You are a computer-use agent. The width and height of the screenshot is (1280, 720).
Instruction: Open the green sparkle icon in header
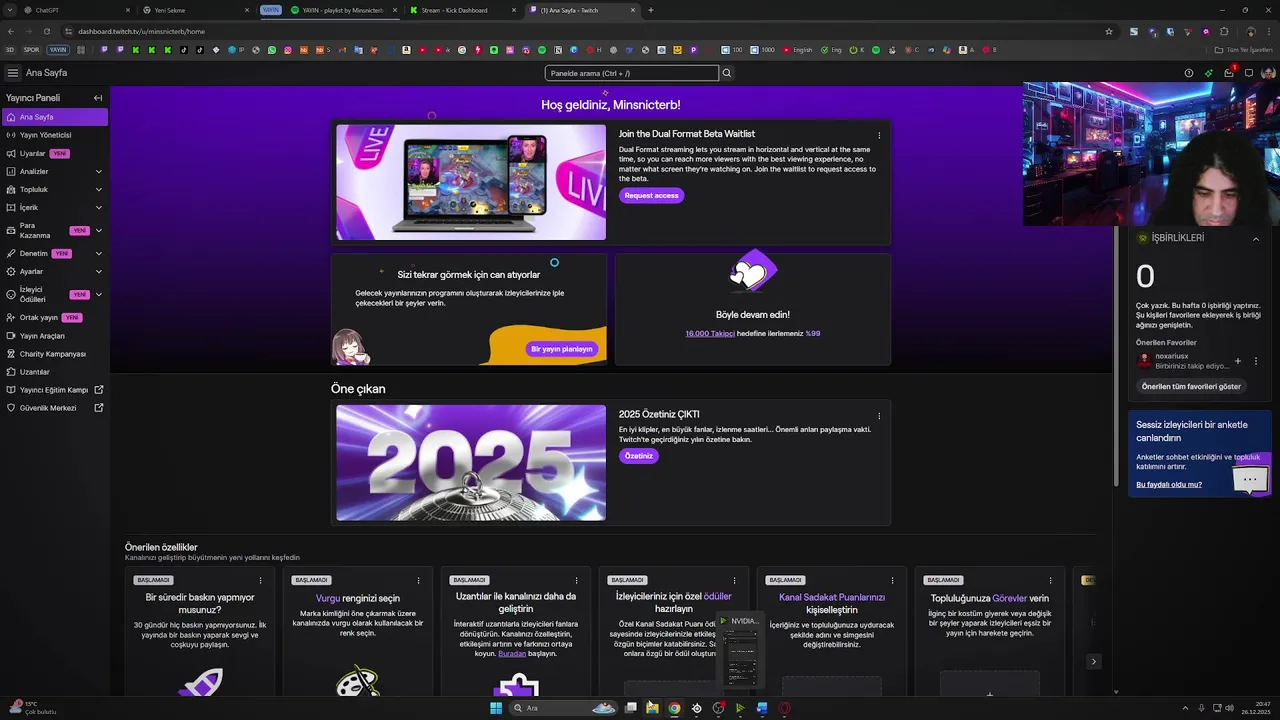click(1208, 73)
